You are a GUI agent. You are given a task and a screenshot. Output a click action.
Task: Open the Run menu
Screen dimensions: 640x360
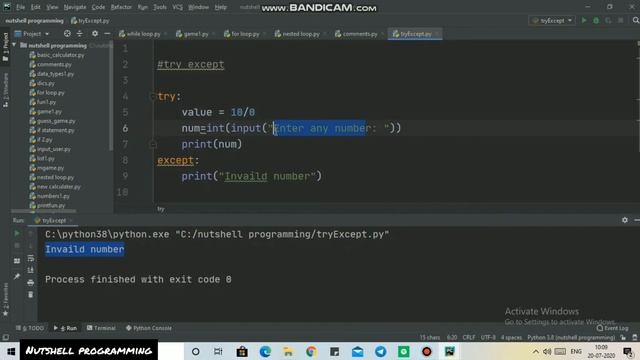[142, 7]
